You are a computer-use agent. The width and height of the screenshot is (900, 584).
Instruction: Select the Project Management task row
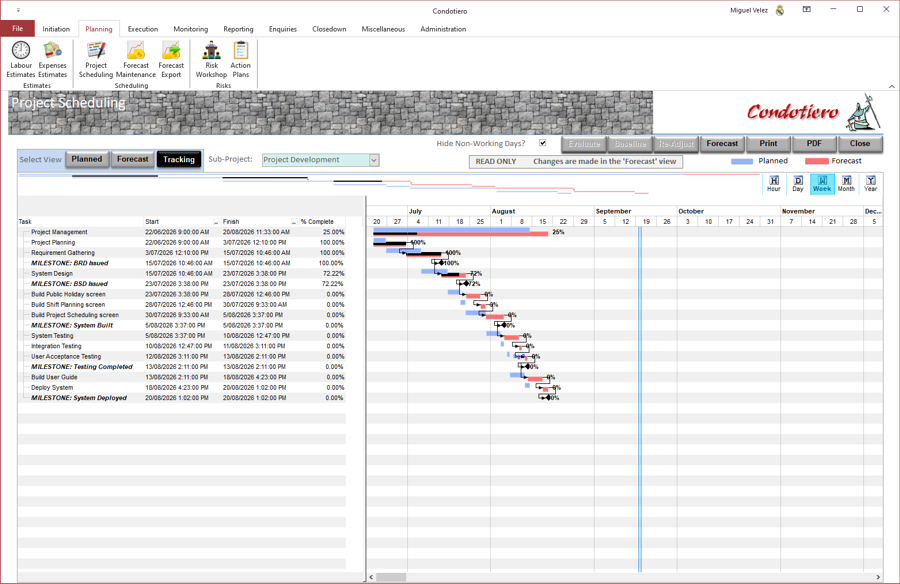click(181, 232)
